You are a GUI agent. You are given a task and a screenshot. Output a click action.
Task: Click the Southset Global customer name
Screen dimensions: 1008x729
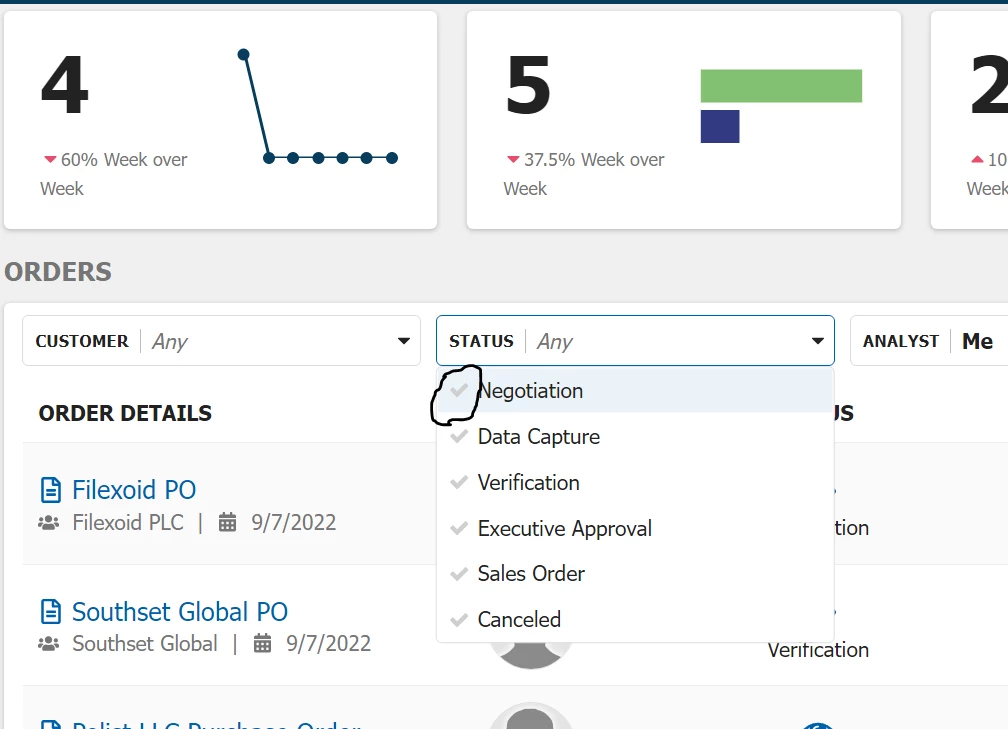pyautogui.click(x=145, y=644)
